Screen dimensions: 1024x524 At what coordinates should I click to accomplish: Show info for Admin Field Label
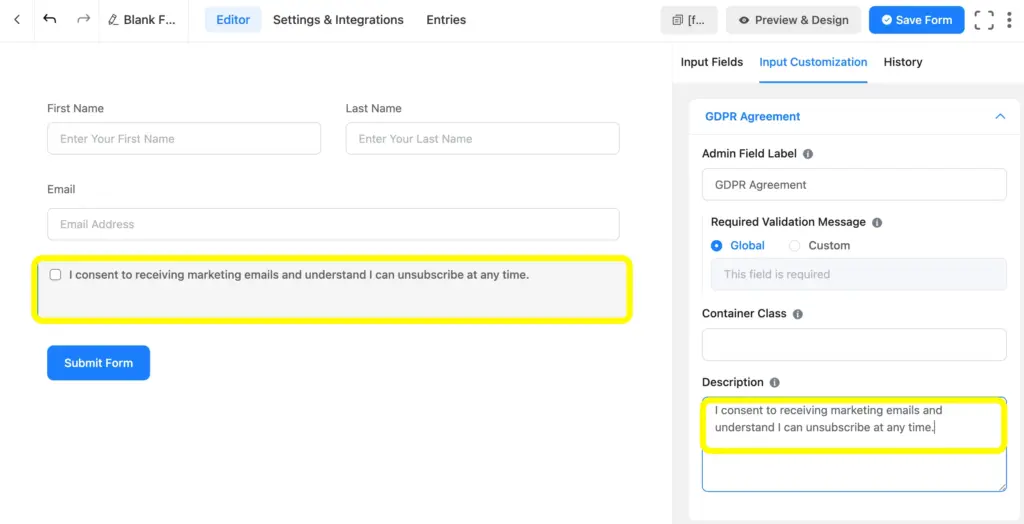click(808, 154)
